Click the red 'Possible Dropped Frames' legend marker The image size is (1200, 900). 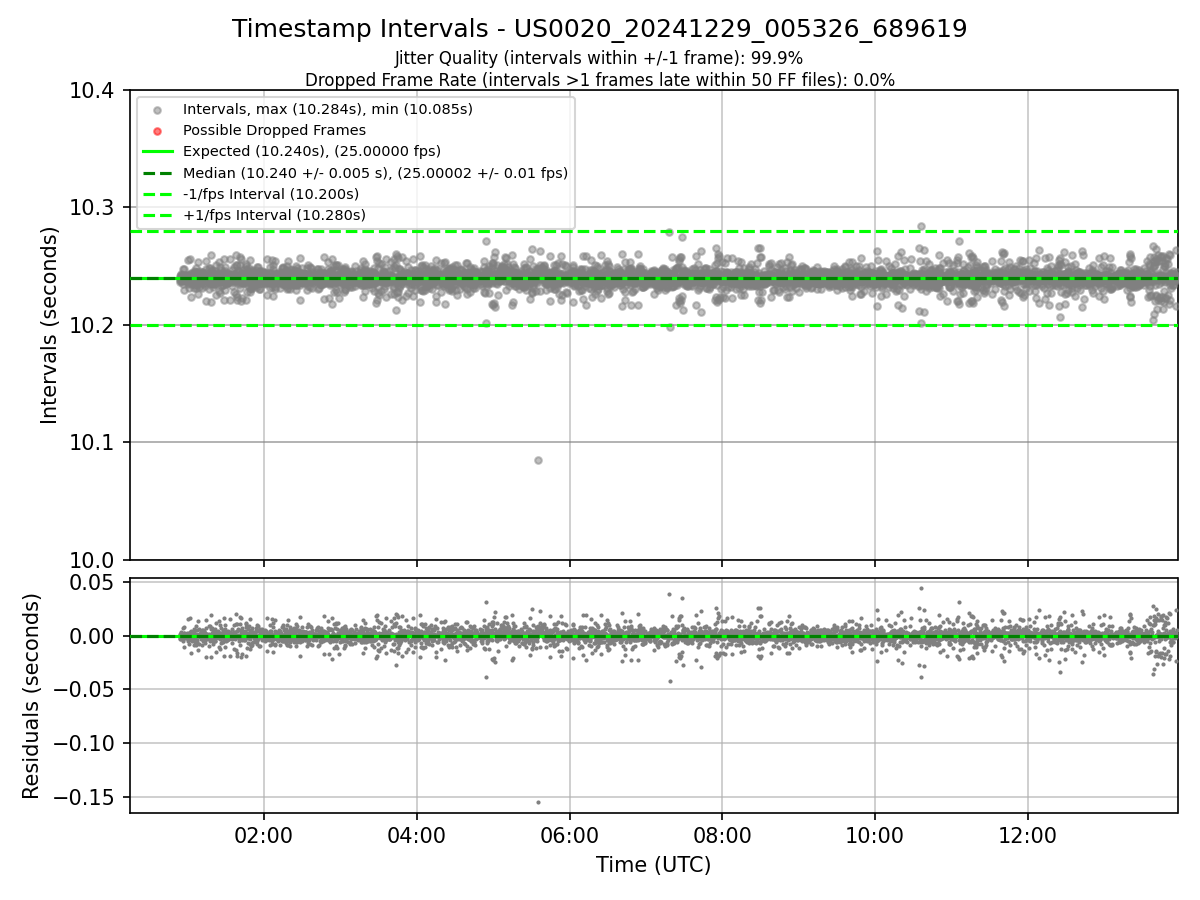(157, 130)
